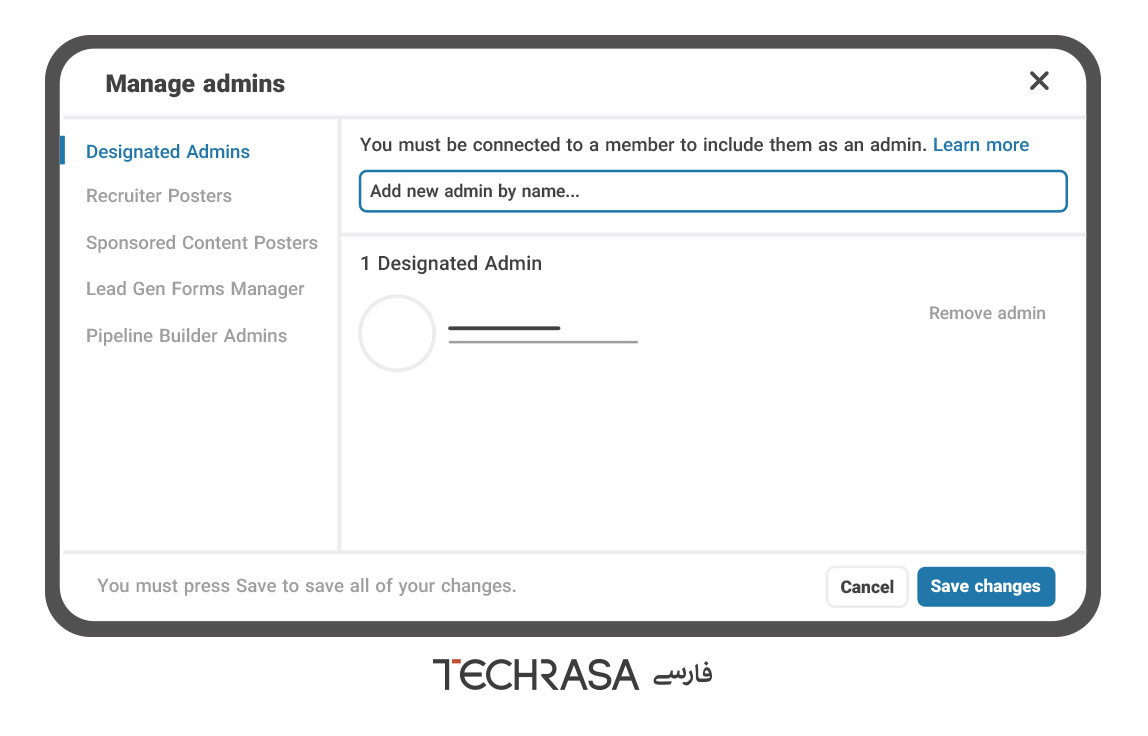Image resolution: width=1148 pixels, height=736 pixels.
Task: Click the 1 Designated Admin heading
Action: (451, 264)
